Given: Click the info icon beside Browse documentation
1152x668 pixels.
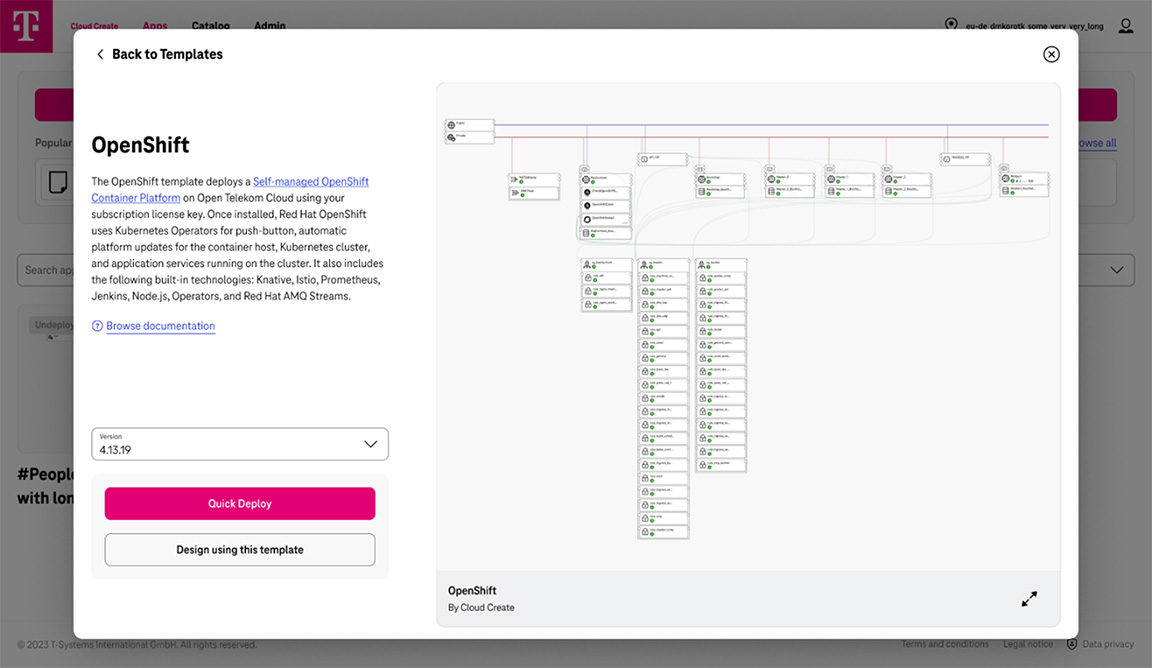Looking at the screenshot, I should point(97,325).
